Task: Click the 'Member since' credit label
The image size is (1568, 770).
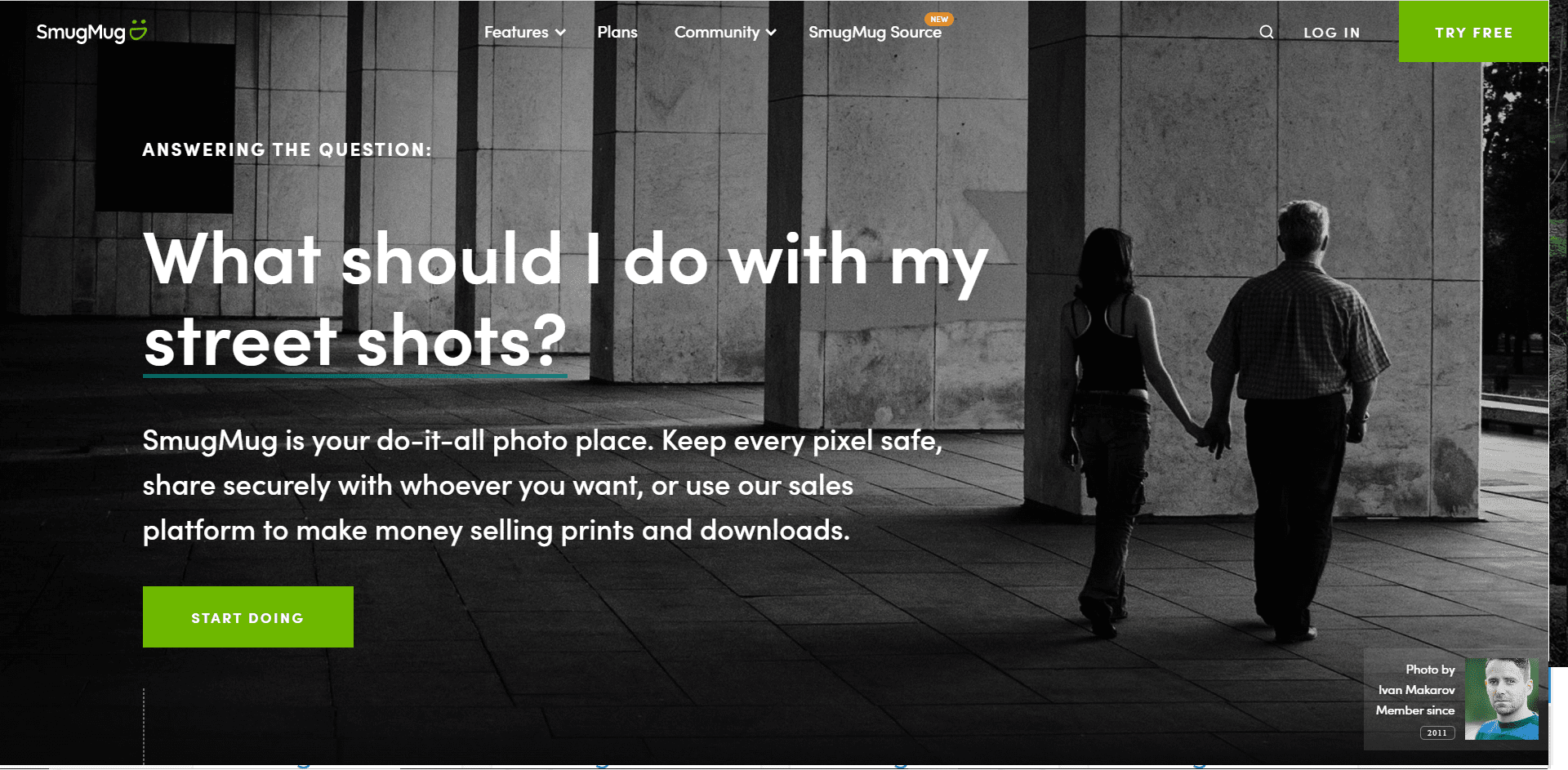Action: click(x=1415, y=710)
